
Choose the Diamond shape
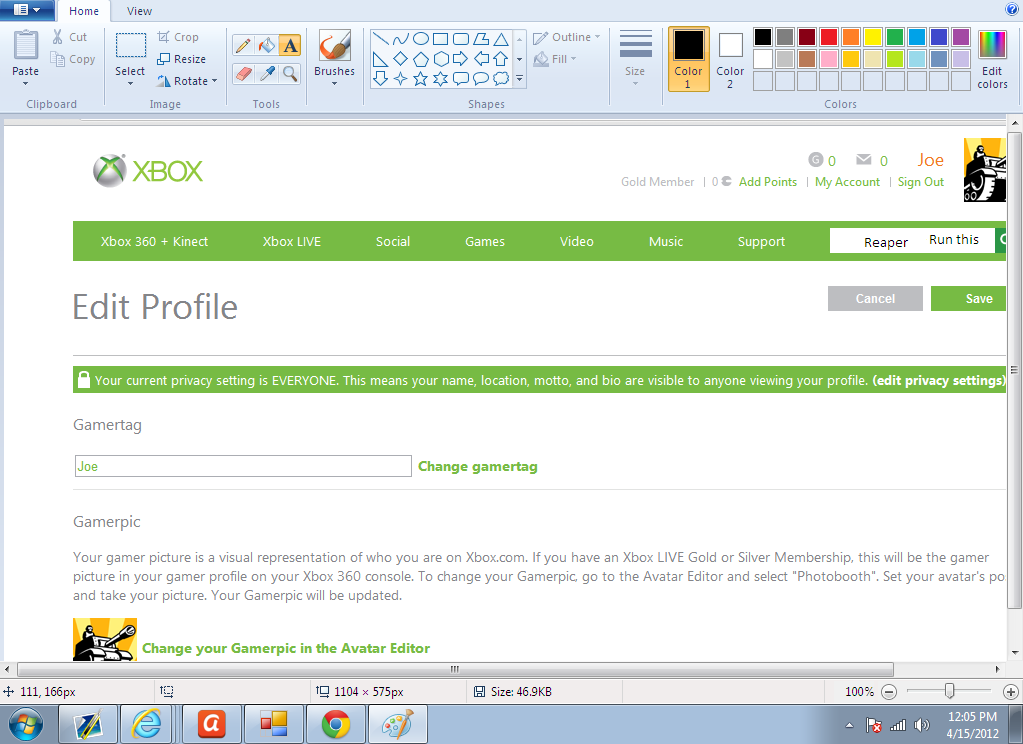[401, 59]
